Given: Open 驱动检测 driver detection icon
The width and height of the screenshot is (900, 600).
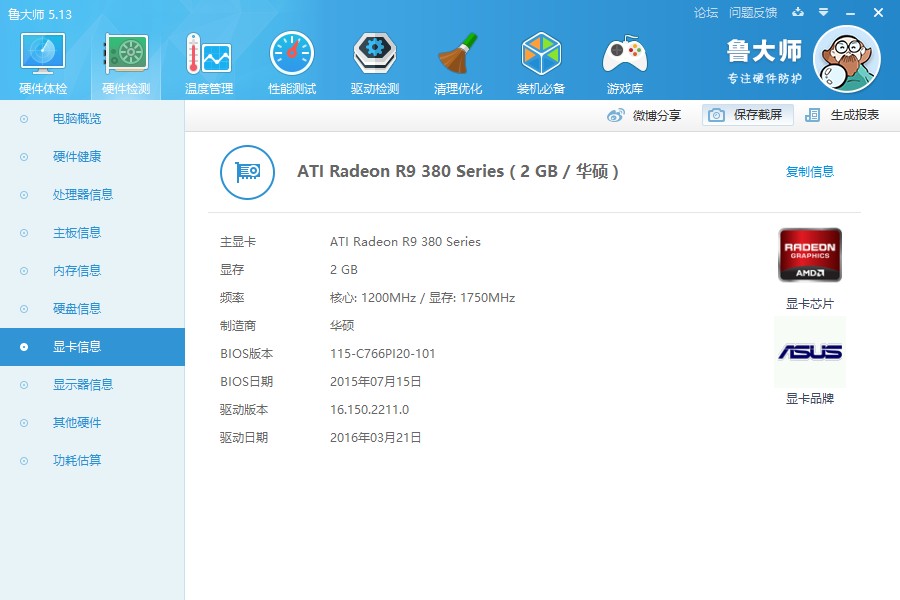Looking at the screenshot, I should pyautogui.click(x=375, y=53).
